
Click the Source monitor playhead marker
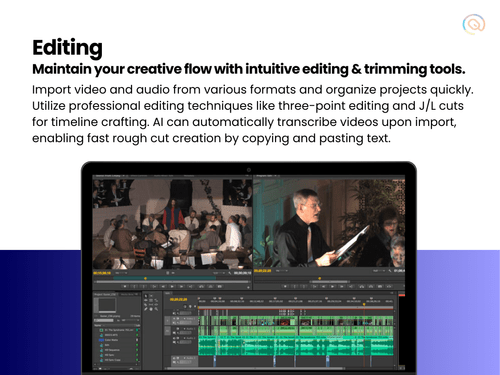coord(145,278)
